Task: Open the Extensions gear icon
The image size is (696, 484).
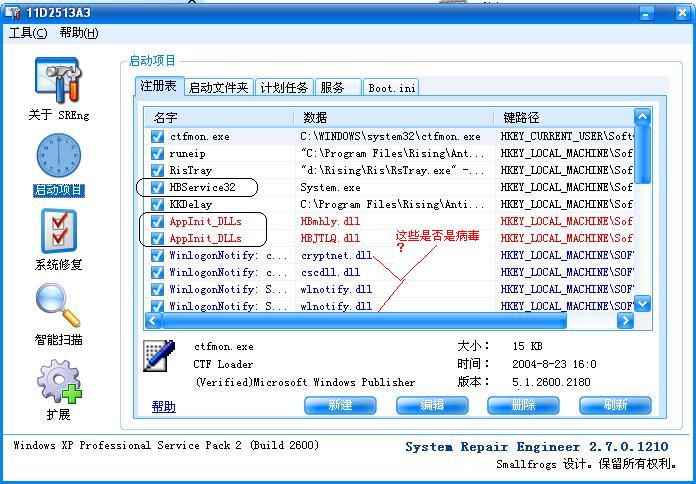Action: [60, 381]
